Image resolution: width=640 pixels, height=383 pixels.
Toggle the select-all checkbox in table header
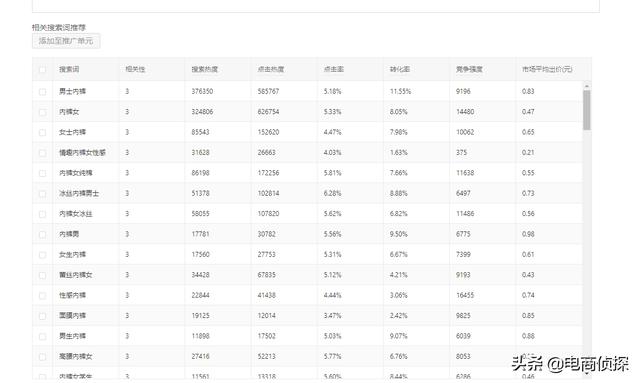click(42, 69)
